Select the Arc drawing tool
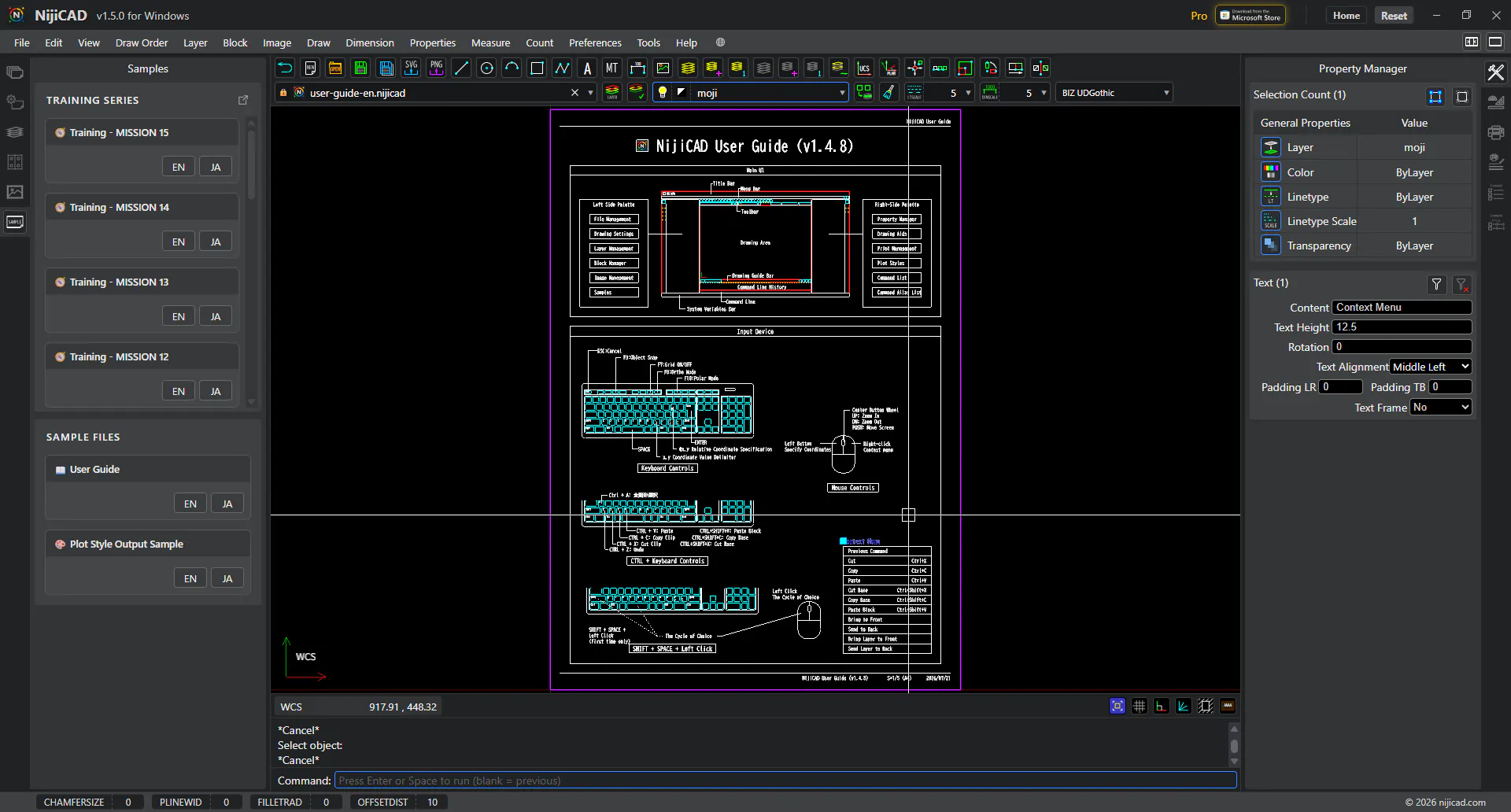 coord(512,68)
